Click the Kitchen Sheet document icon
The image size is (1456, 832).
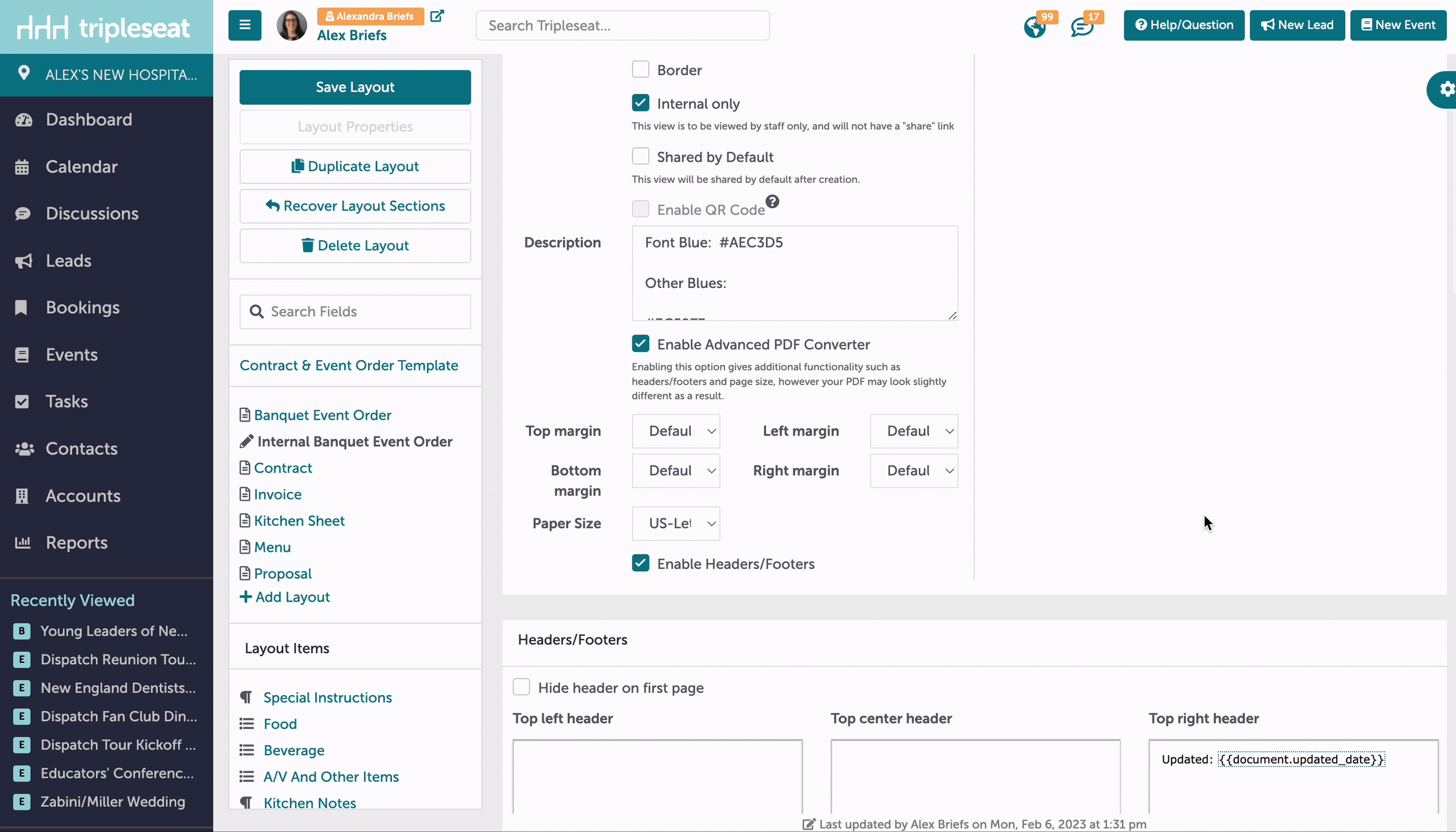point(245,521)
